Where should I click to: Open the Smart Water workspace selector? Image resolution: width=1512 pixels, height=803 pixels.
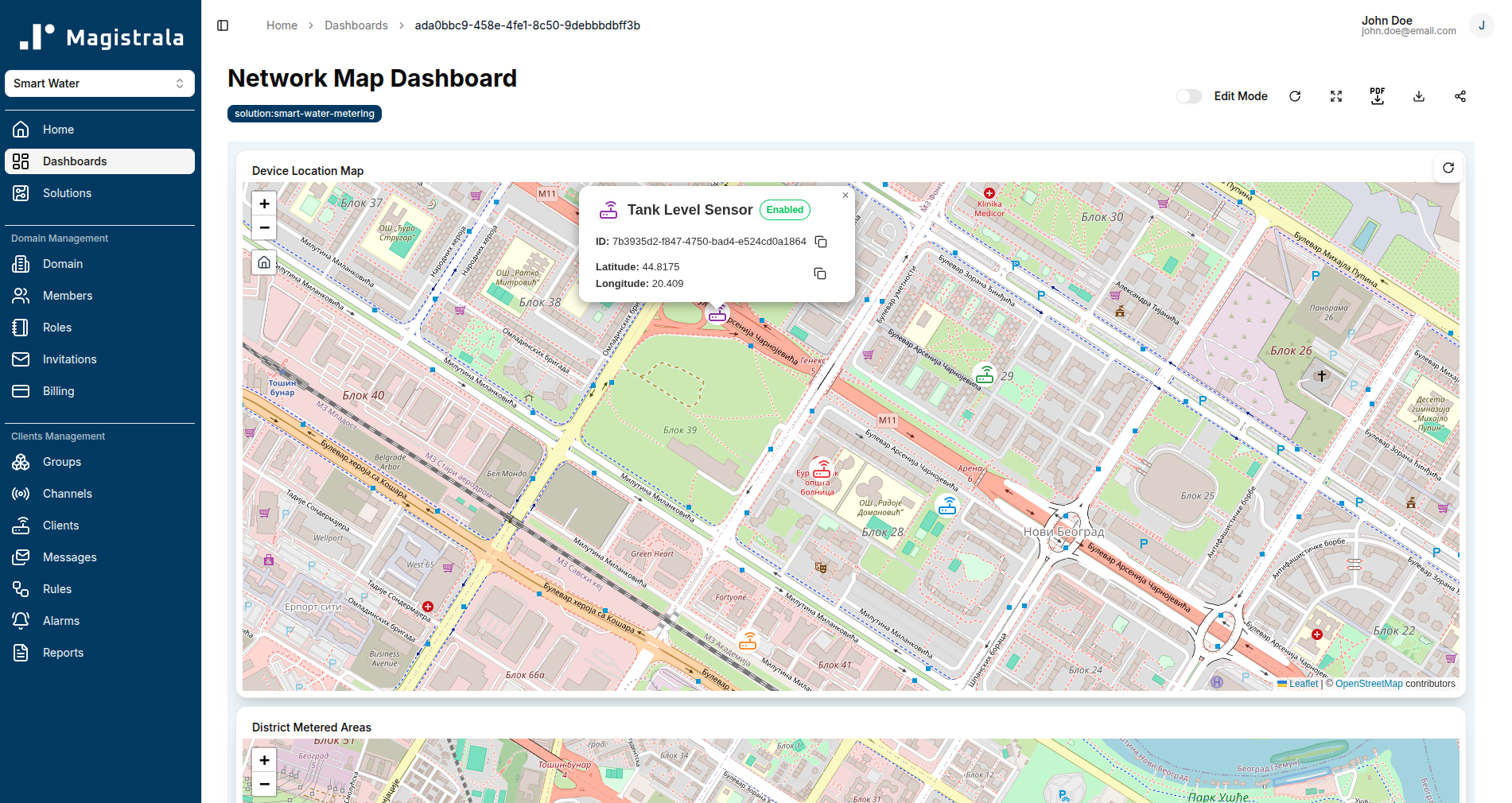pyautogui.click(x=99, y=83)
